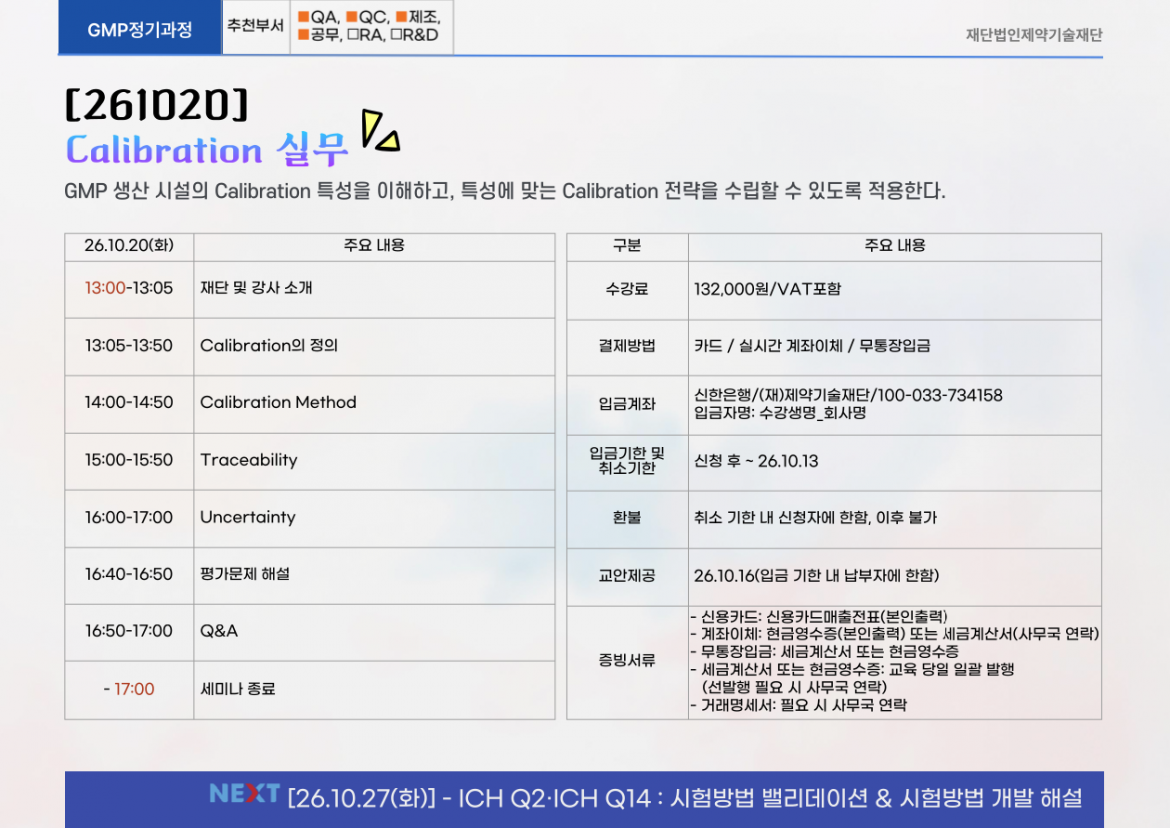Screen dimensions: 1170x828
Task: Select the Calibration Method schedule row
Action: (x=278, y=403)
